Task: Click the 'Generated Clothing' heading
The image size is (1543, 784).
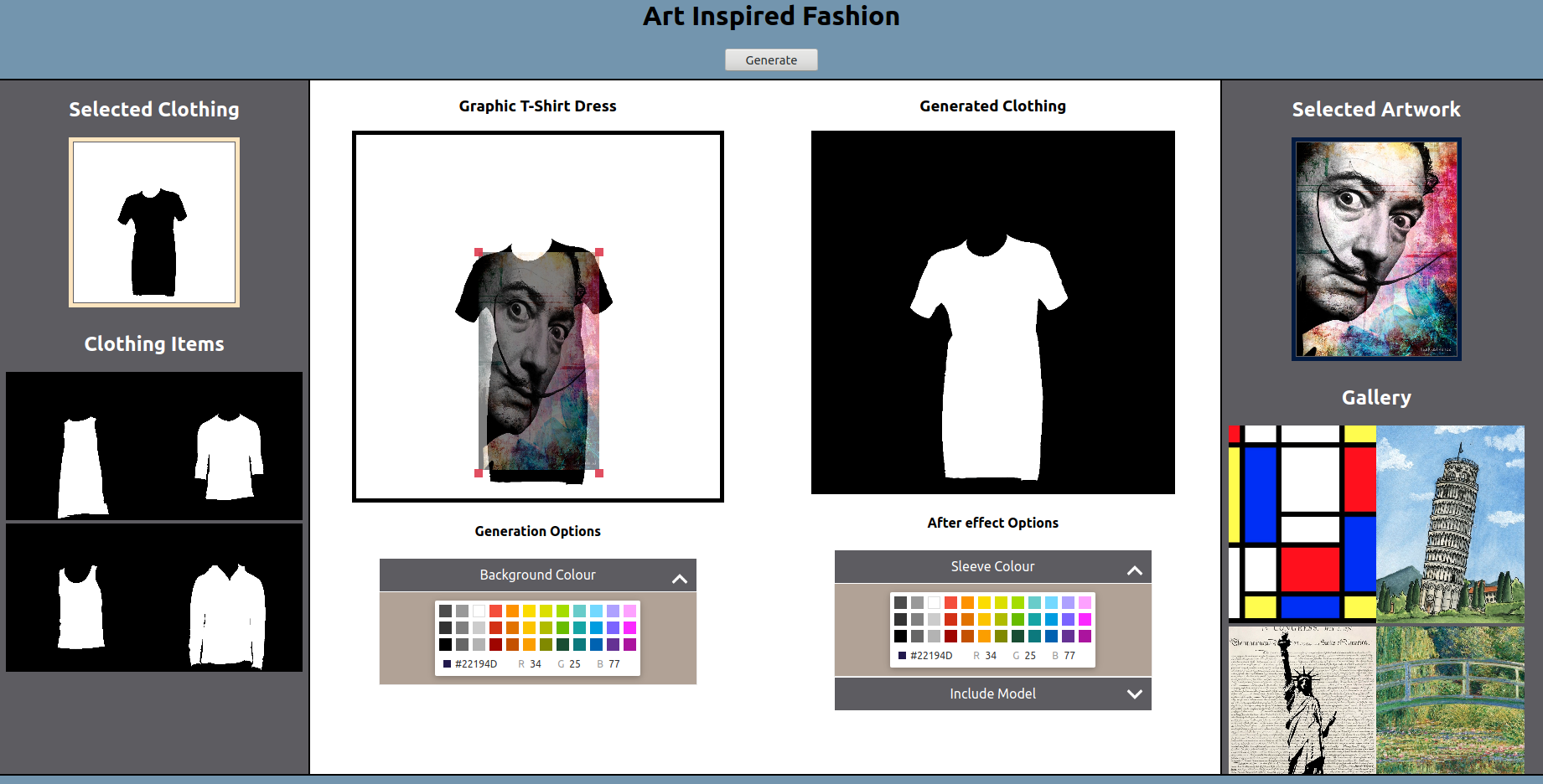Action: pyautogui.click(x=992, y=106)
